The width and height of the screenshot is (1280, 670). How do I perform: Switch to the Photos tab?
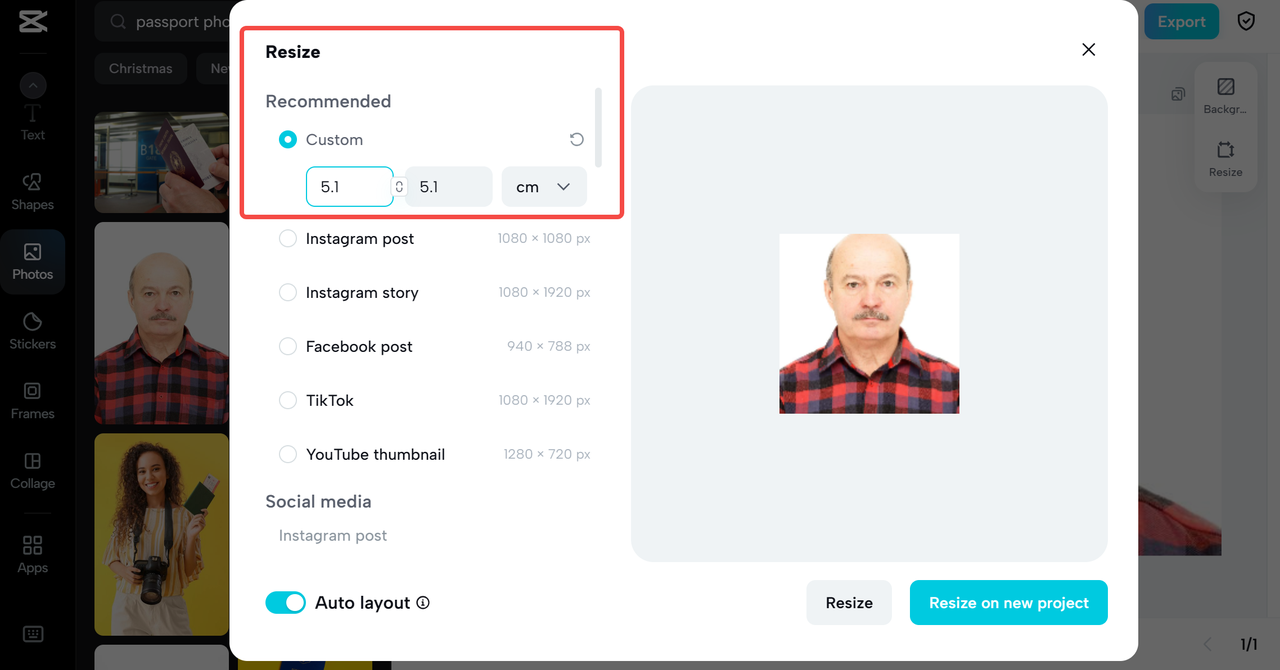(33, 261)
